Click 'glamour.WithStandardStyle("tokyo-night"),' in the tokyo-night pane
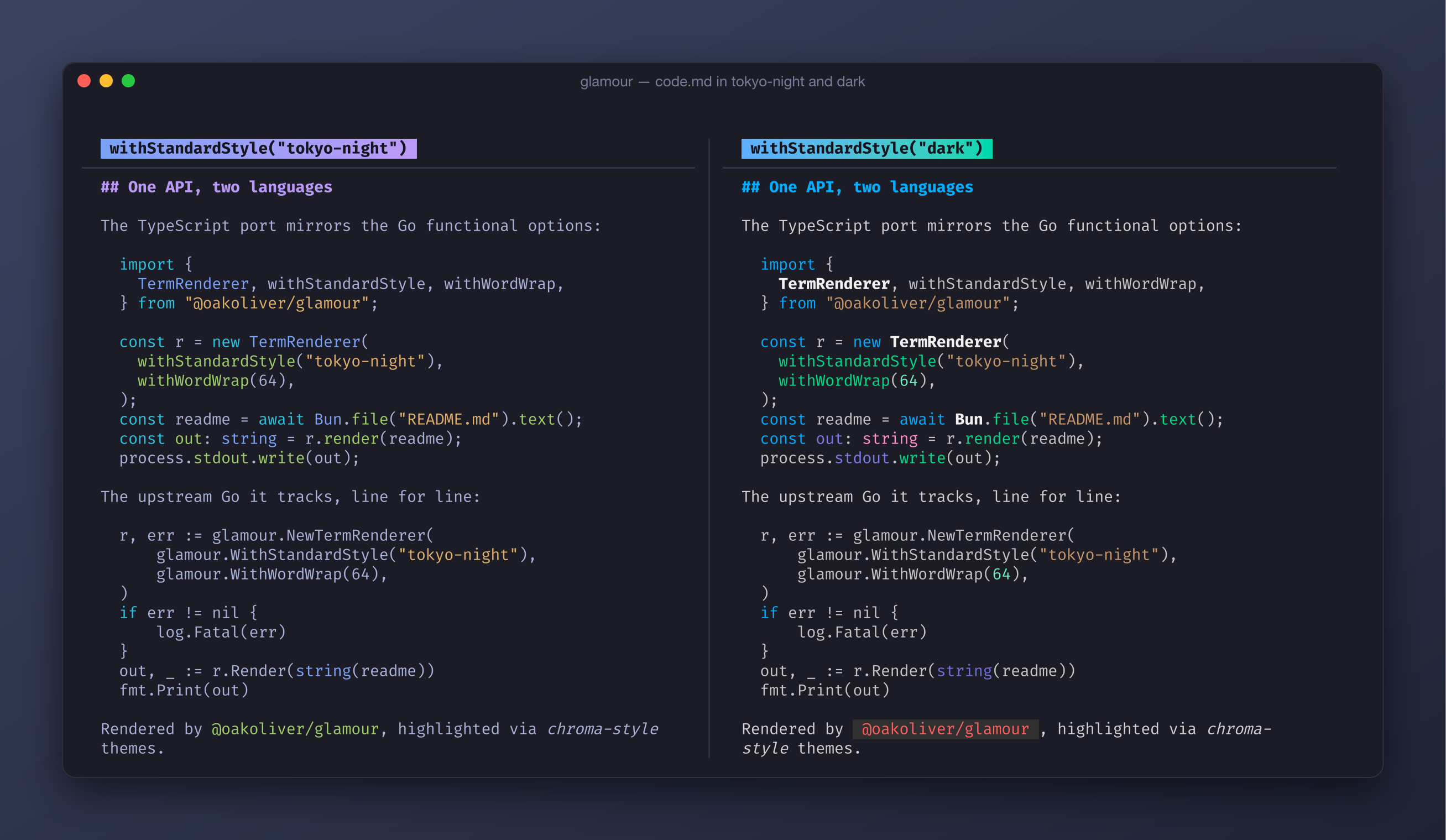Viewport: 1446px width, 840px height. click(x=346, y=555)
